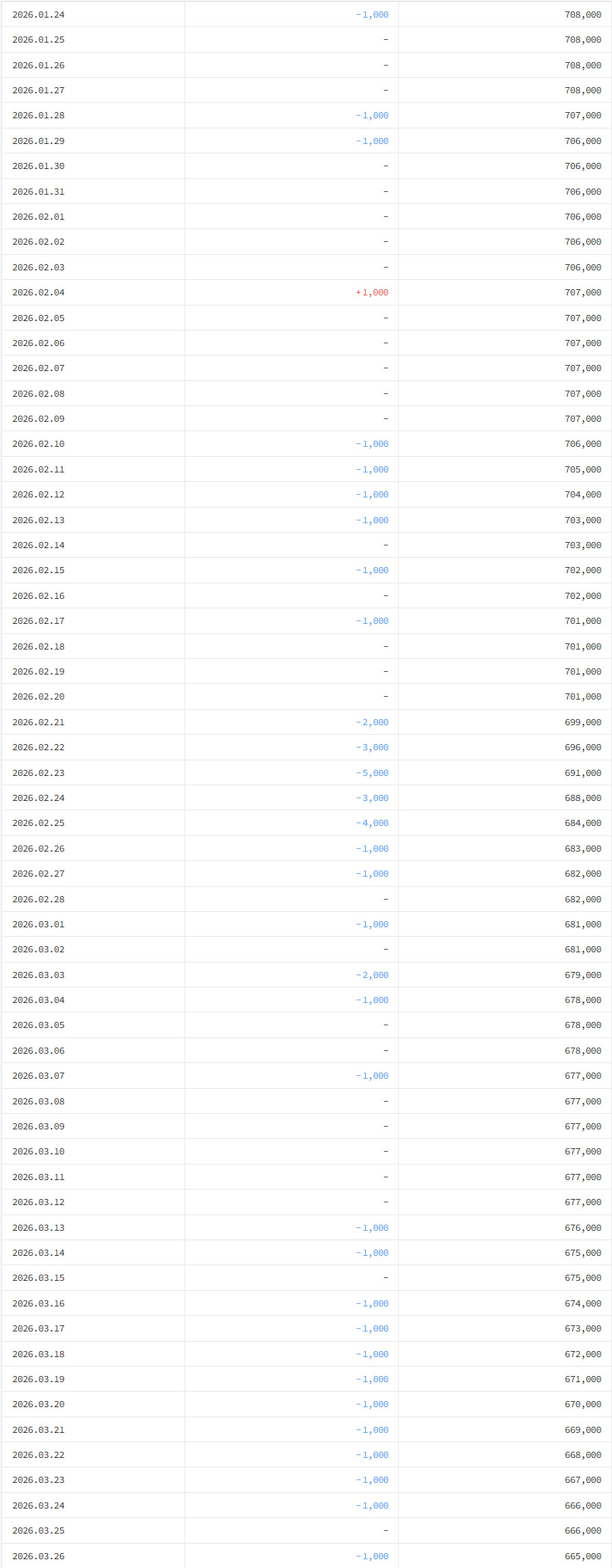The width and height of the screenshot is (612, 1568).
Task: Click the 2026.02.14 date cell
Action: point(39,545)
